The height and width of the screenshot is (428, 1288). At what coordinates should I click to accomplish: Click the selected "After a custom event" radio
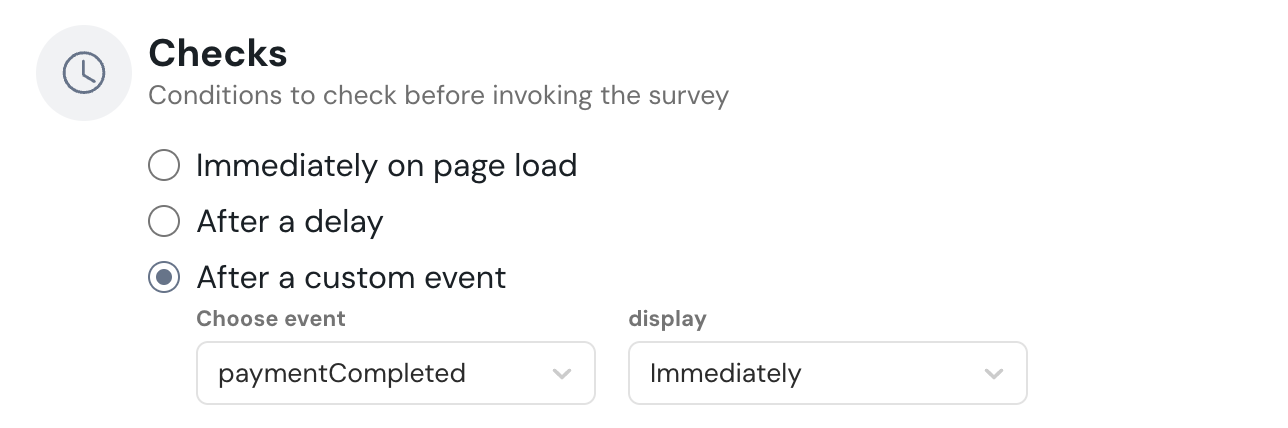pyautogui.click(x=164, y=277)
